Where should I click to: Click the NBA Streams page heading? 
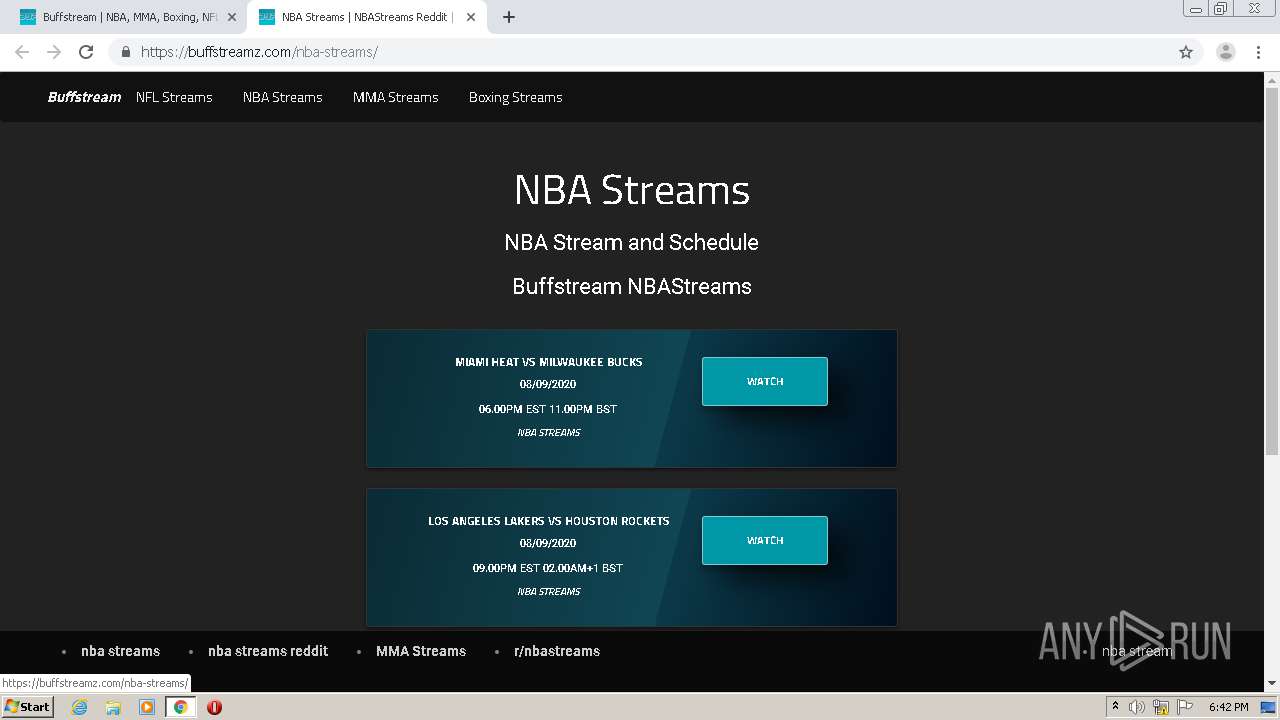point(632,190)
